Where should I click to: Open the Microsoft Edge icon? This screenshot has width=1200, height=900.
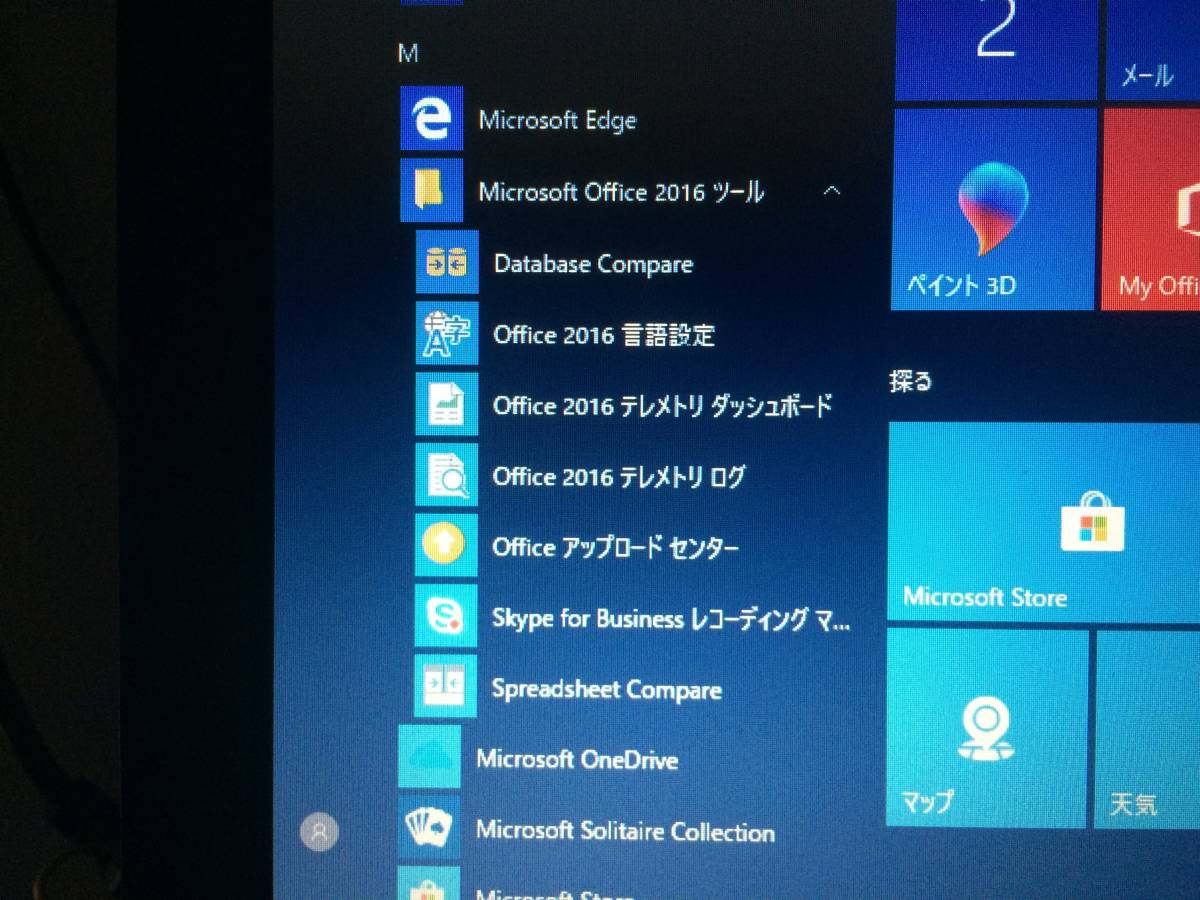tap(432, 119)
